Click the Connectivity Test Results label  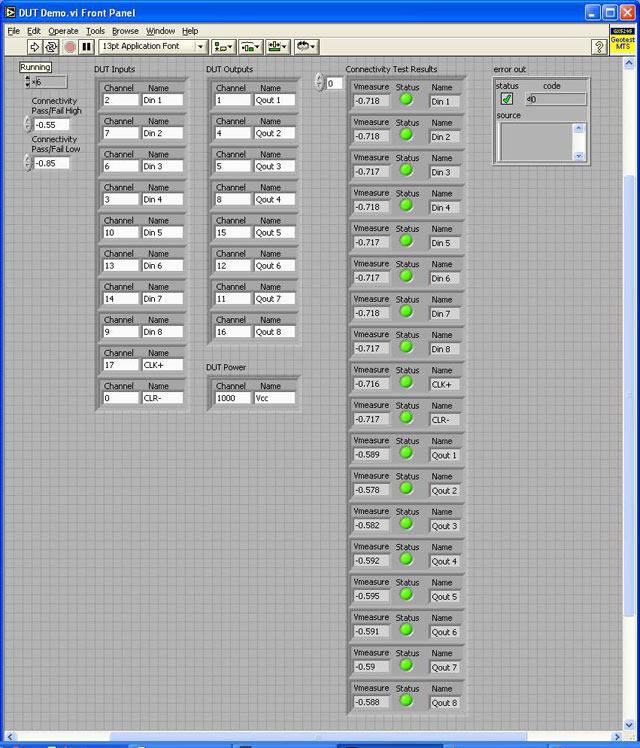click(392, 69)
